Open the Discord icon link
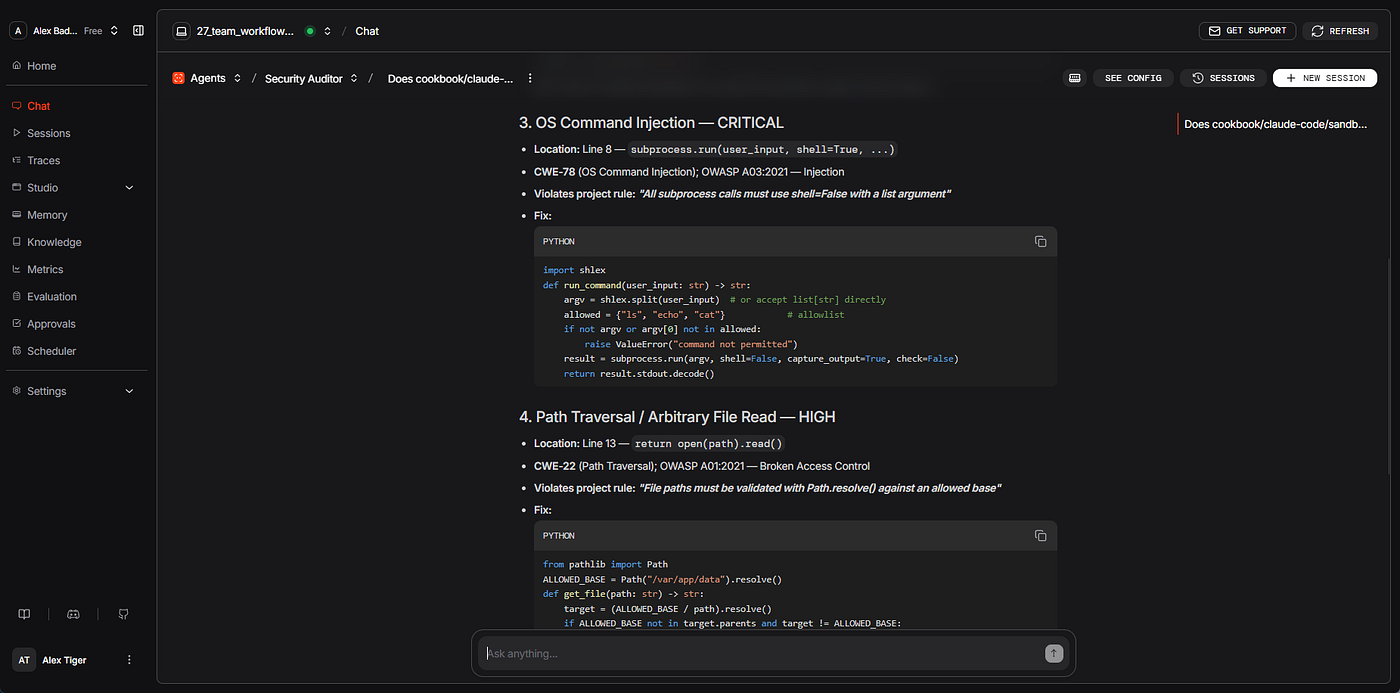Viewport: 1400px width, 693px height. click(x=73, y=614)
